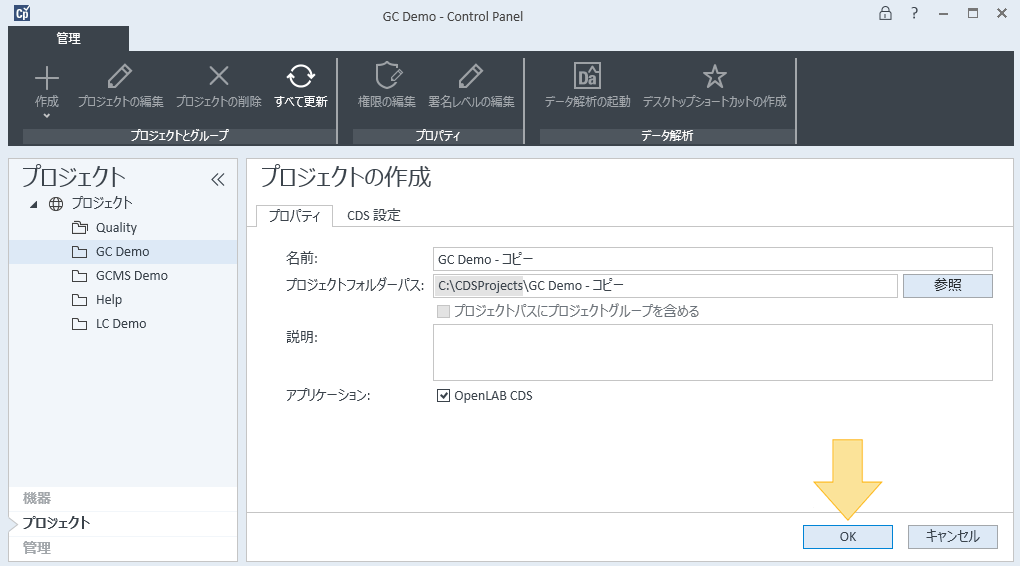Maximize the Control Panel window
Screen dimensions: 1020x566
(973, 13)
